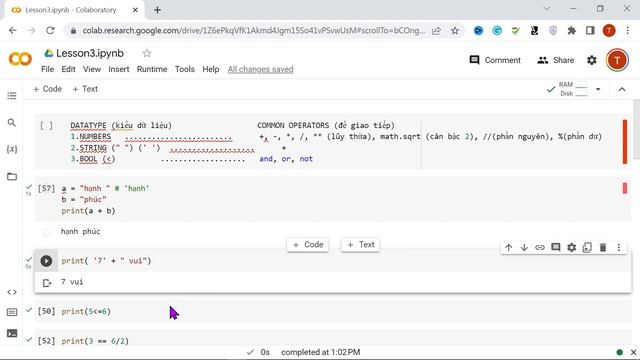The image size is (640, 360).
Task: Open more cell actions menu
Action: point(619,247)
